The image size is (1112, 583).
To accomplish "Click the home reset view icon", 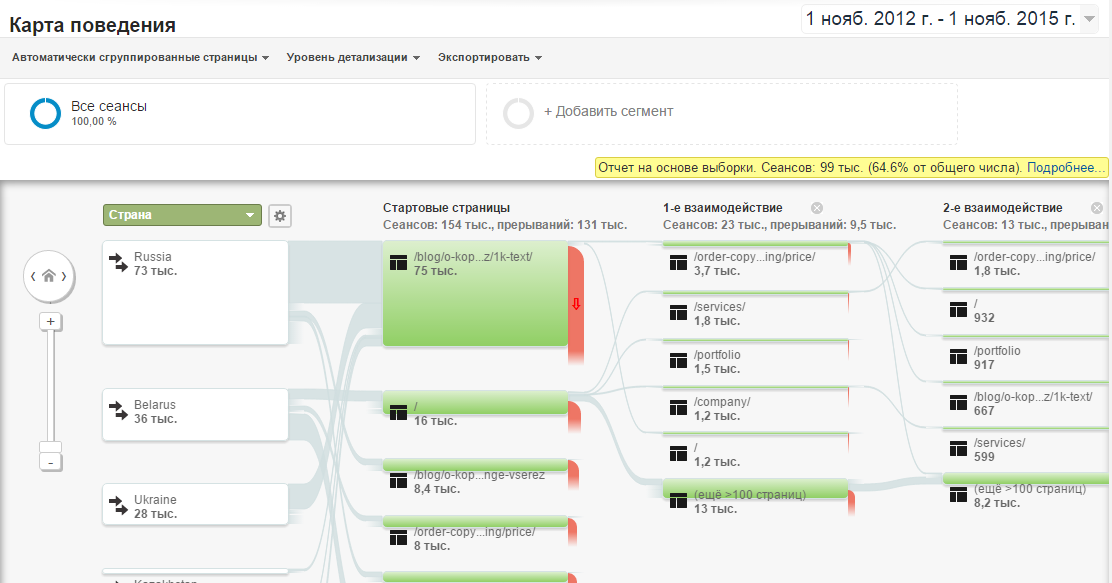I will click(x=48, y=276).
